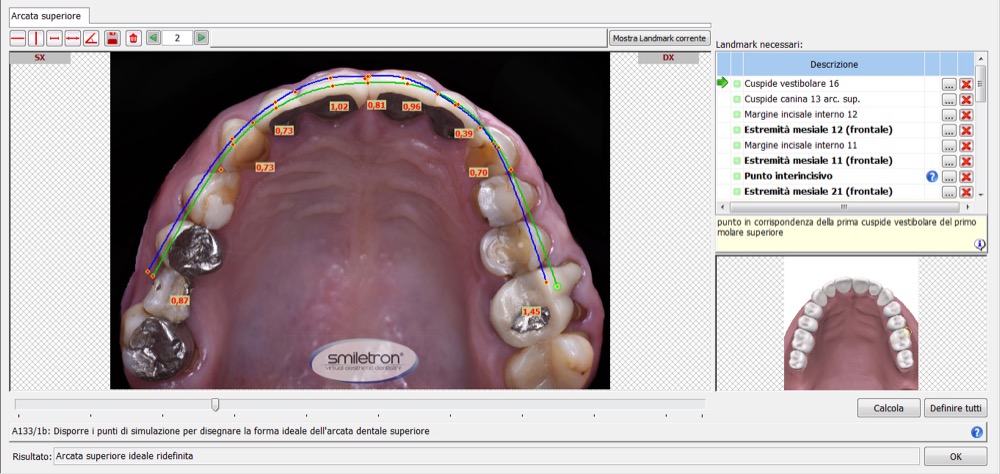Open ellipsis options for Punto interincisivo
Viewport: 1000px width, 474px height.
click(949, 177)
